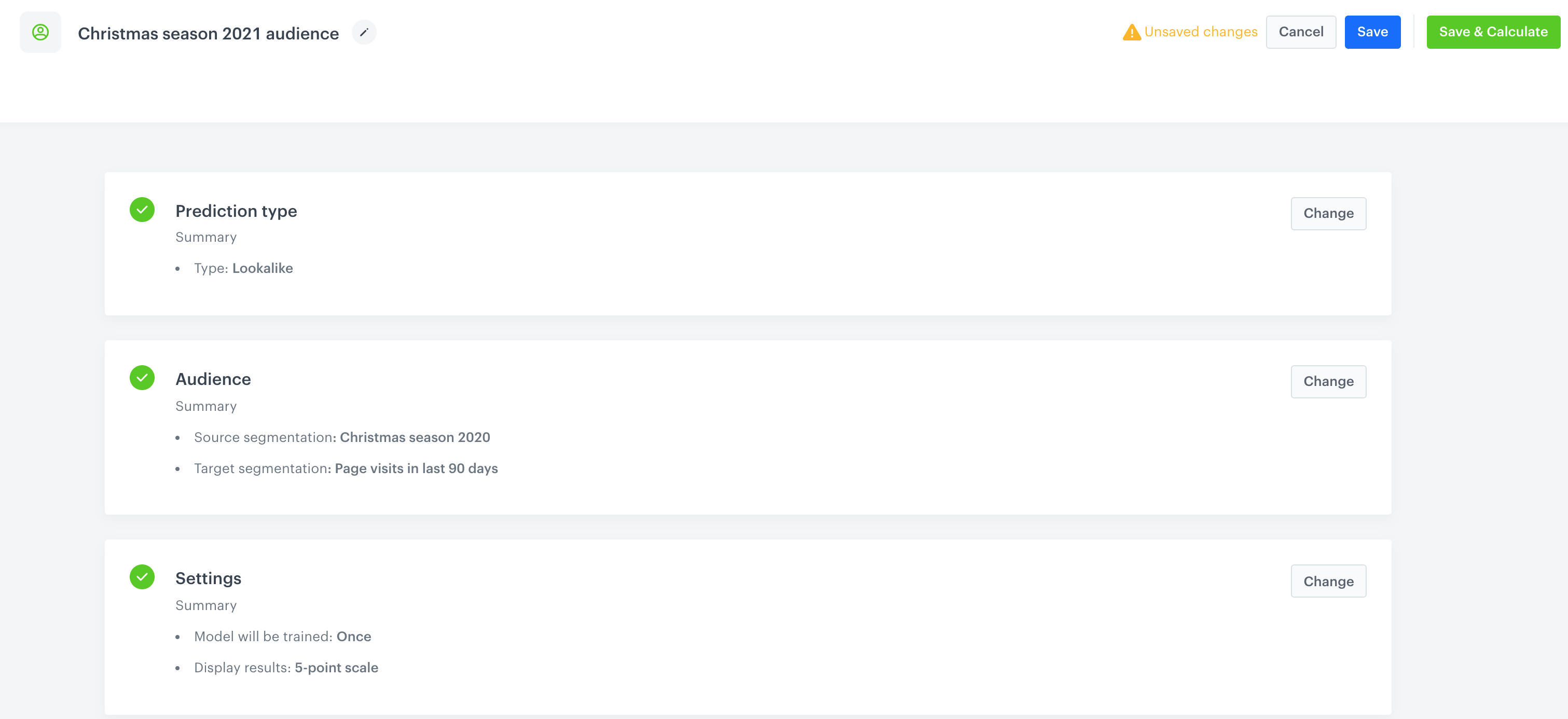The height and width of the screenshot is (719, 1568).
Task: Change the Audience configuration
Action: coord(1328,382)
